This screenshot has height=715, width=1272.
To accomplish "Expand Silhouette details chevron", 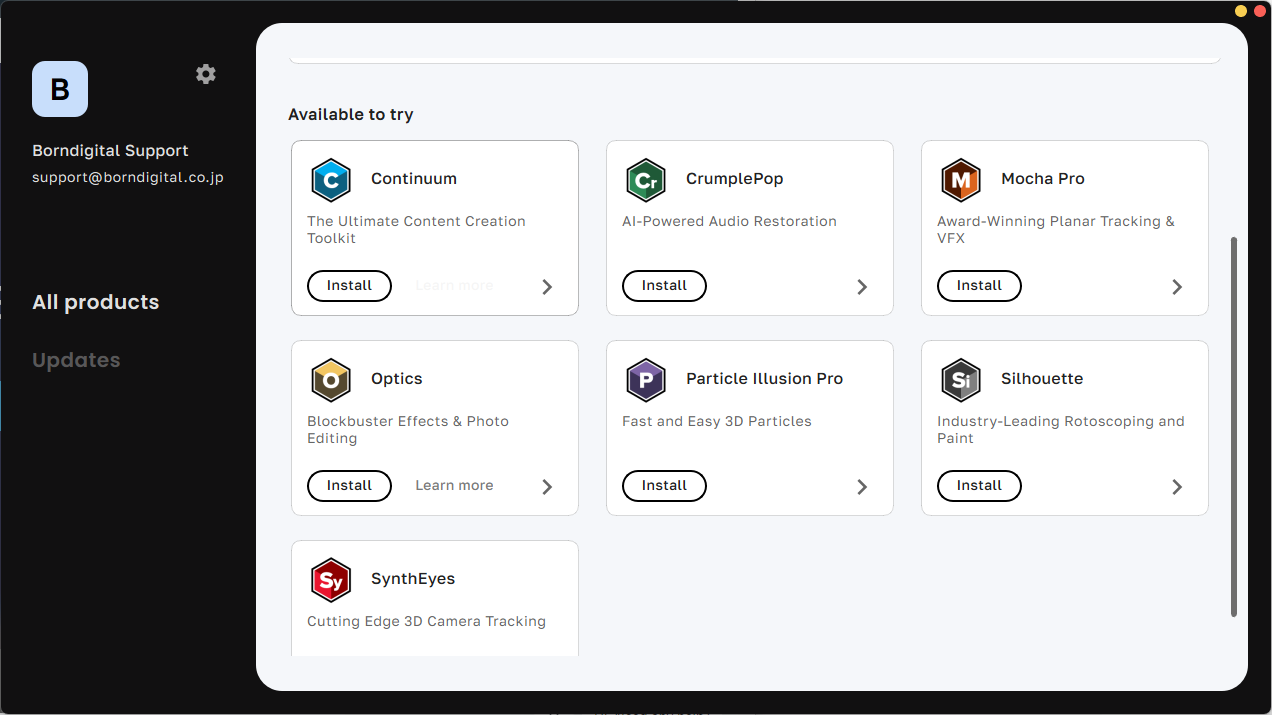I will click(1177, 487).
